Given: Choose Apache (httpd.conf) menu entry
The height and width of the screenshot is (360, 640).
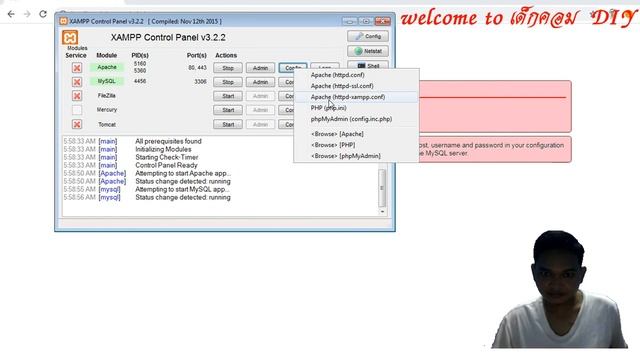Looking at the screenshot, I should pos(356,75).
